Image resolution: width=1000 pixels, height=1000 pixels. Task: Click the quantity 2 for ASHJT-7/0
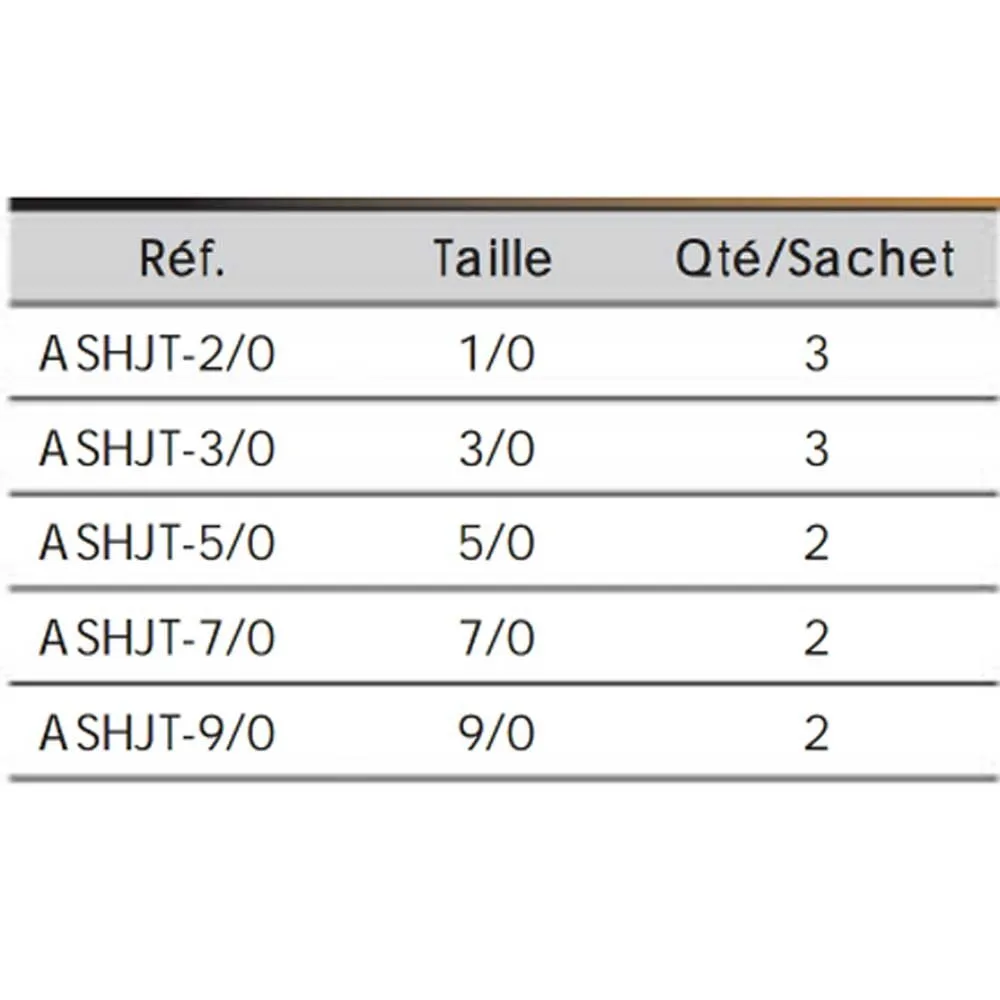(817, 640)
